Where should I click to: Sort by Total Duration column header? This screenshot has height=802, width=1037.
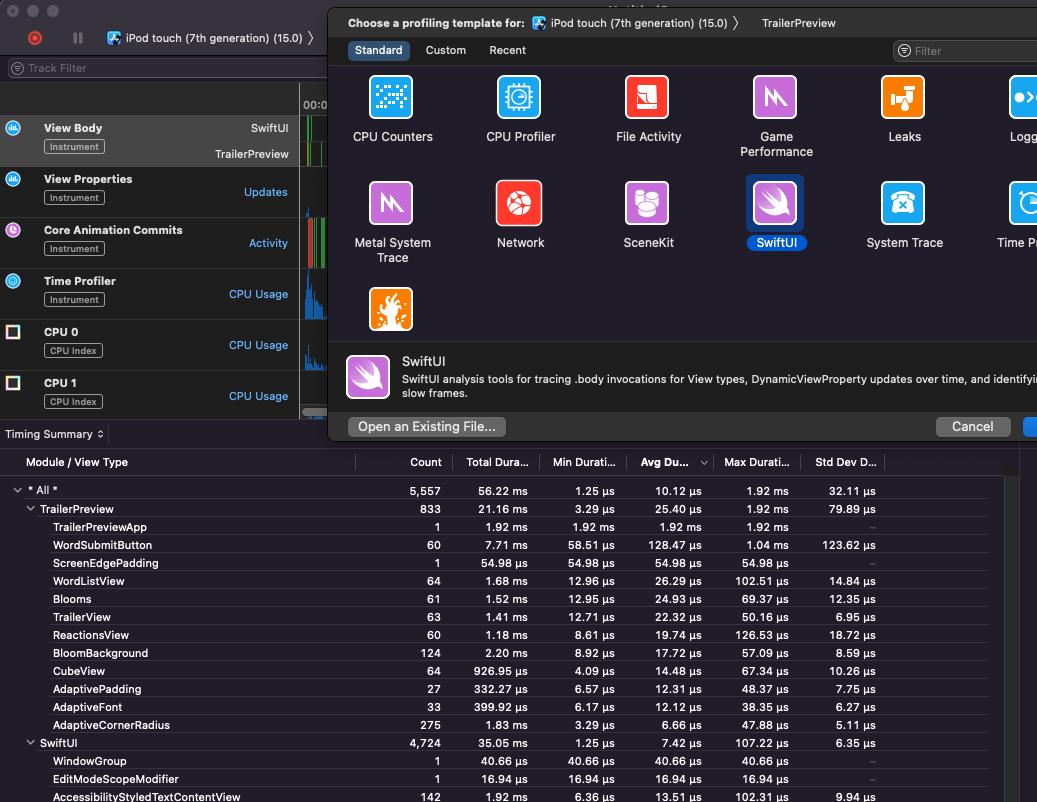pyautogui.click(x=497, y=462)
